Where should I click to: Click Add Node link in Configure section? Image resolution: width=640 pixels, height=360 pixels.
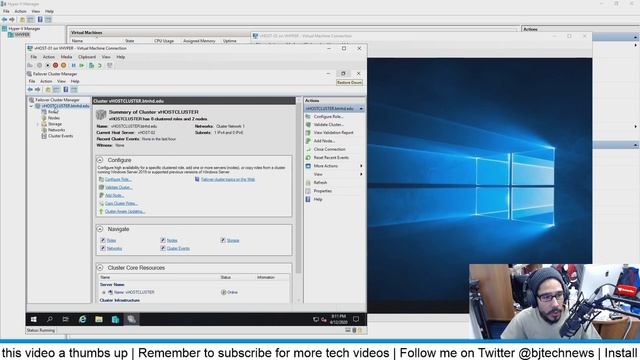(115, 196)
